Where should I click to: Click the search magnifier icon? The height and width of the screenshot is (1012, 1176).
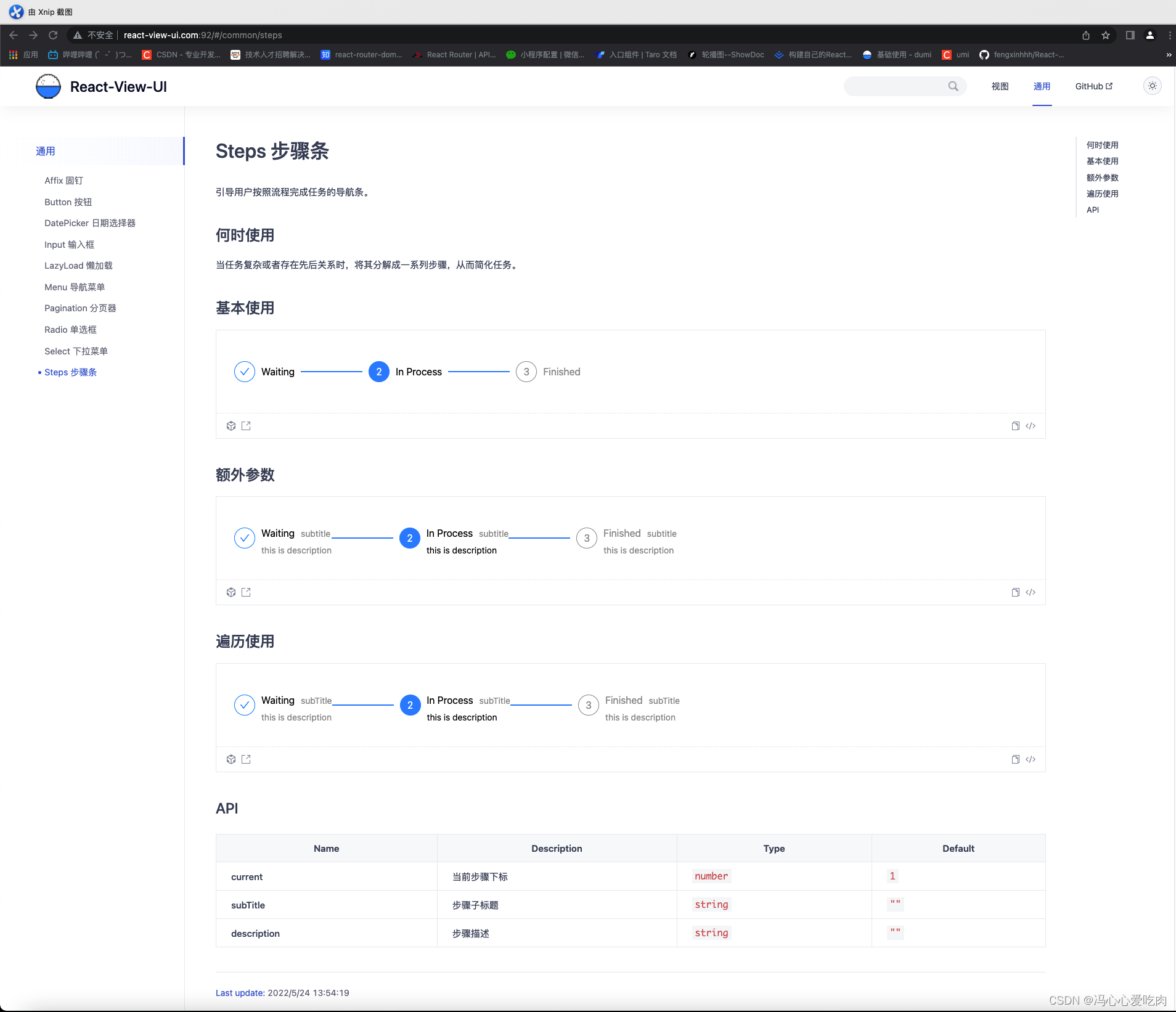953,86
